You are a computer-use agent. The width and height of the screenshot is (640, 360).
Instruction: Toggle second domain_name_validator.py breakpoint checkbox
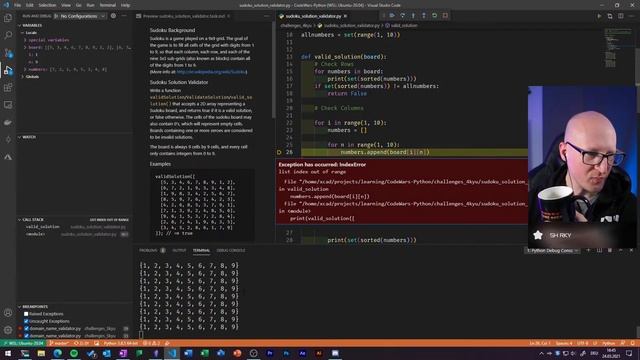pos(26,336)
